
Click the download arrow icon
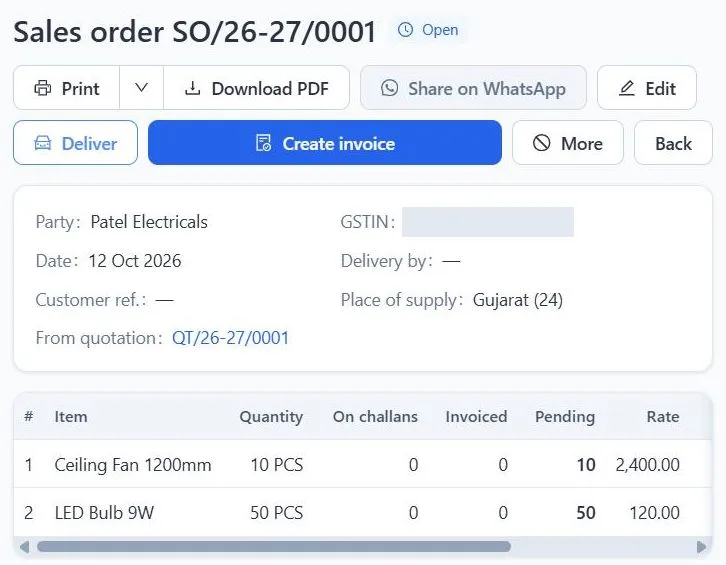[193, 88]
